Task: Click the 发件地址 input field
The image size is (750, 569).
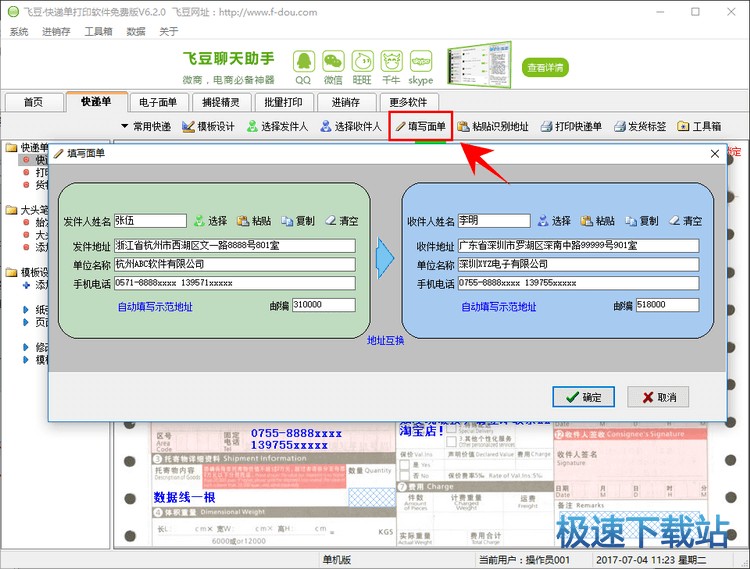Action: (x=235, y=246)
